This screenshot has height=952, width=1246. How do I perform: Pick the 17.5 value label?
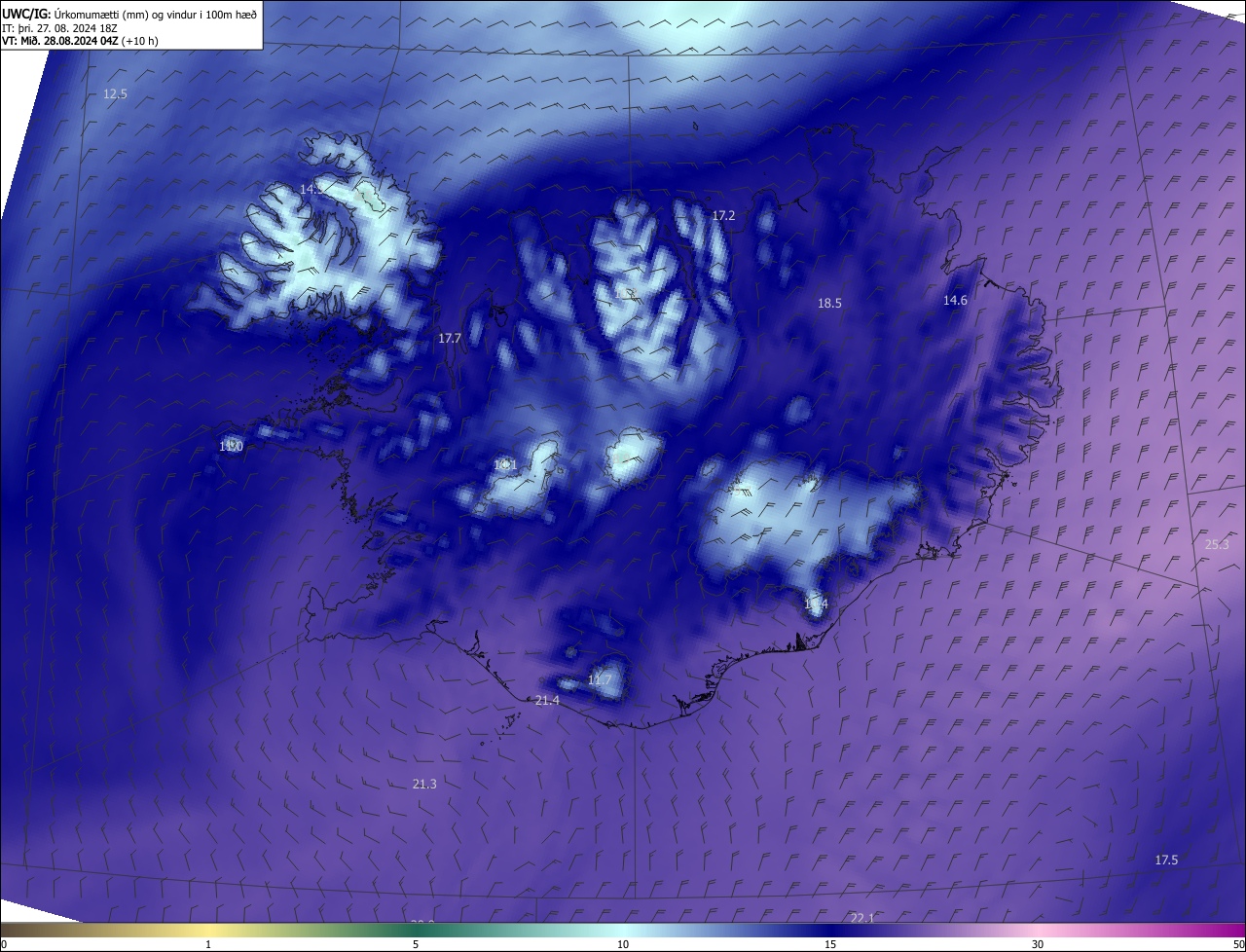click(x=1166, y=860)
